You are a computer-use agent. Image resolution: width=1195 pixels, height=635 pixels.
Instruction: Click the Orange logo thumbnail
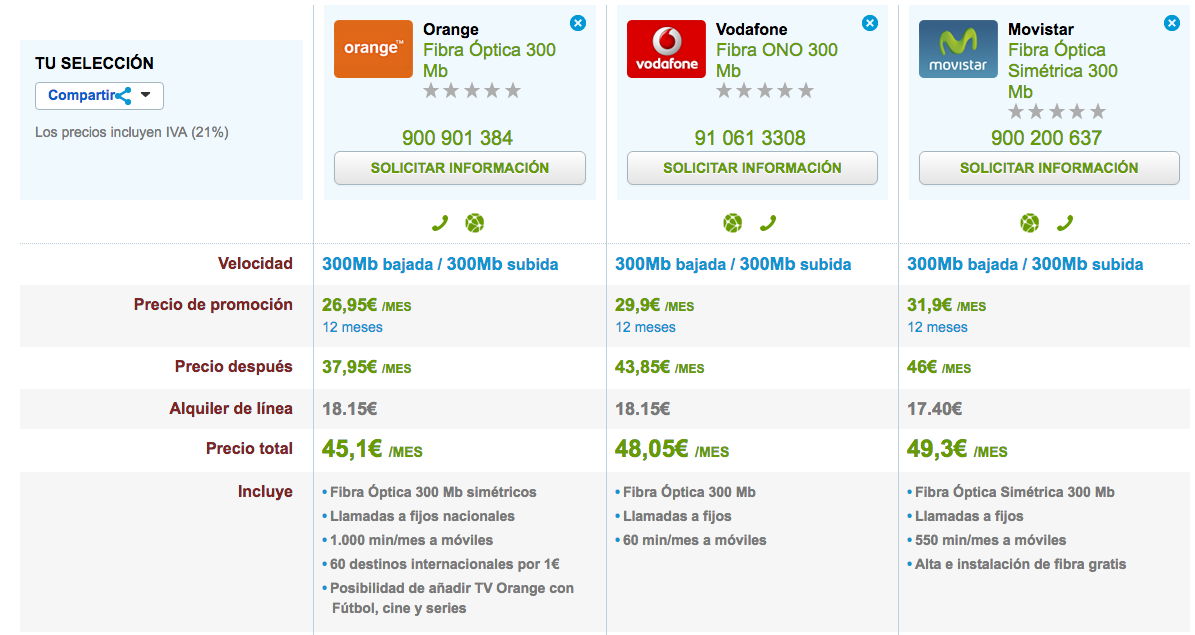point(373,49)
